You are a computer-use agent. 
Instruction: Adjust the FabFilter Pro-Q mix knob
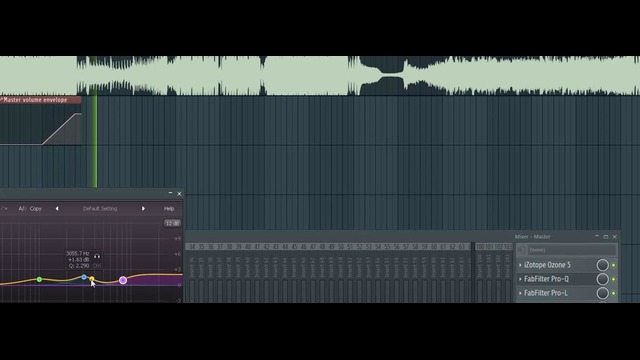(602, 279)
